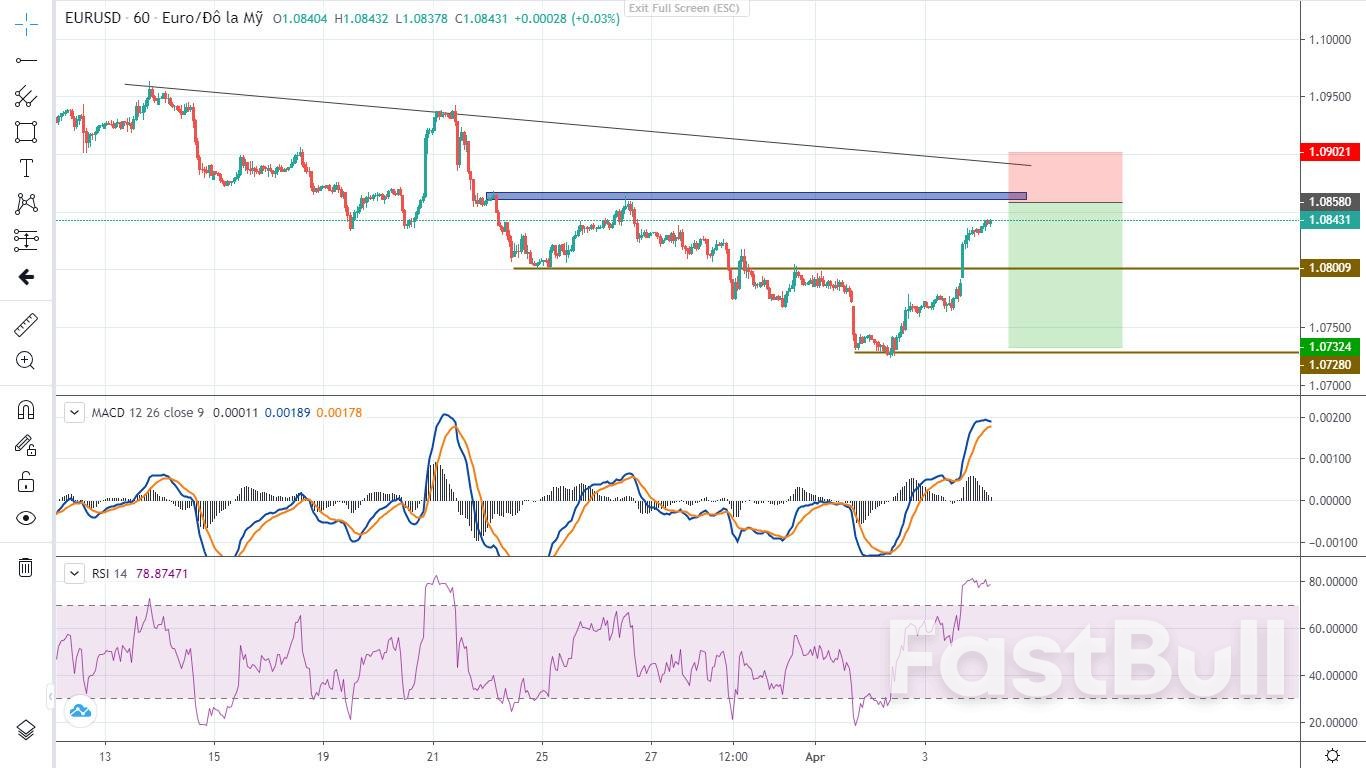Open the forecasting and position tools
This screenshot has width=1366, height=768.
pyautogui.click(x=26, y=240)
